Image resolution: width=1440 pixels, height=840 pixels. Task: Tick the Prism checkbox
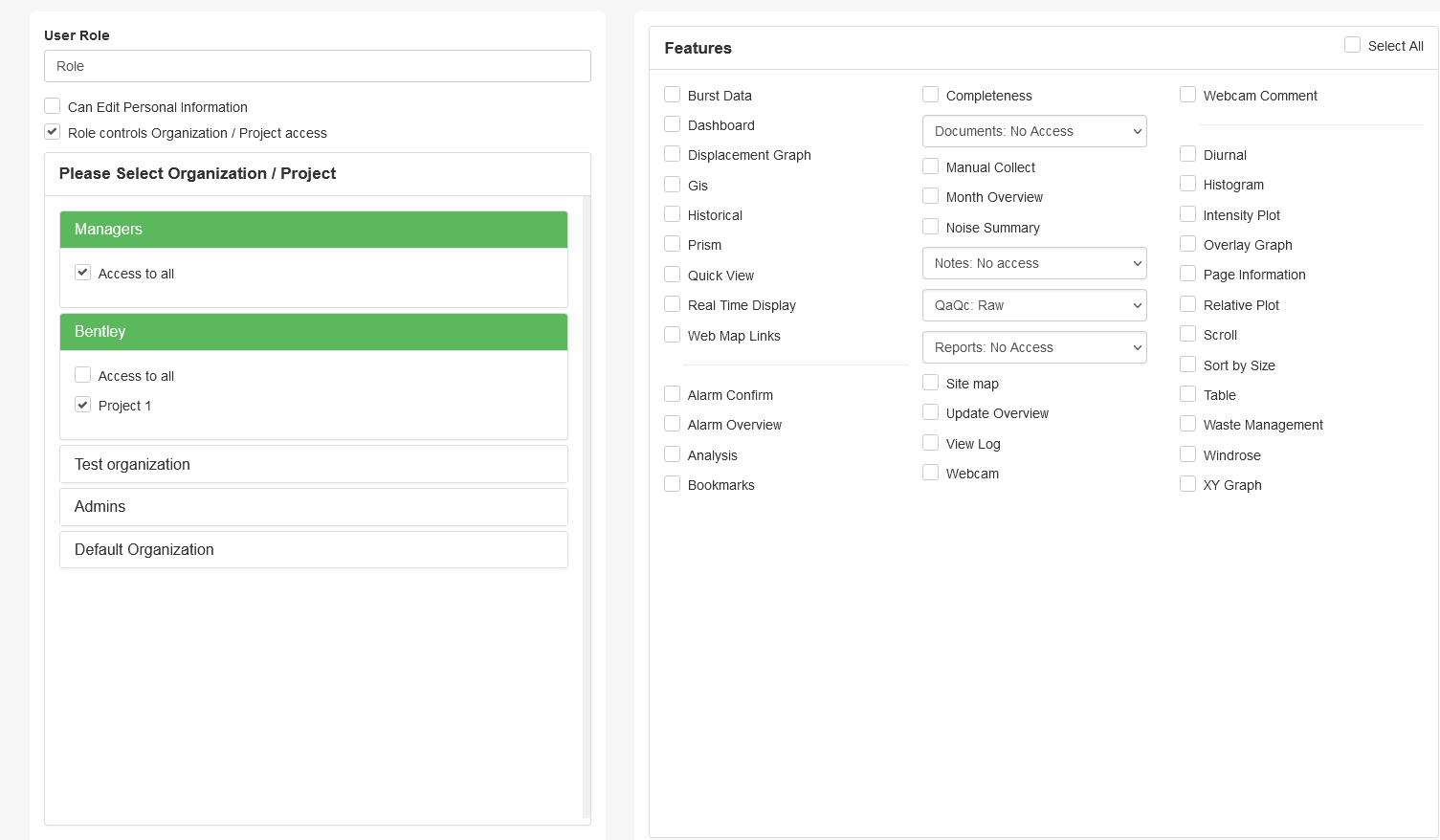[673, 244]
